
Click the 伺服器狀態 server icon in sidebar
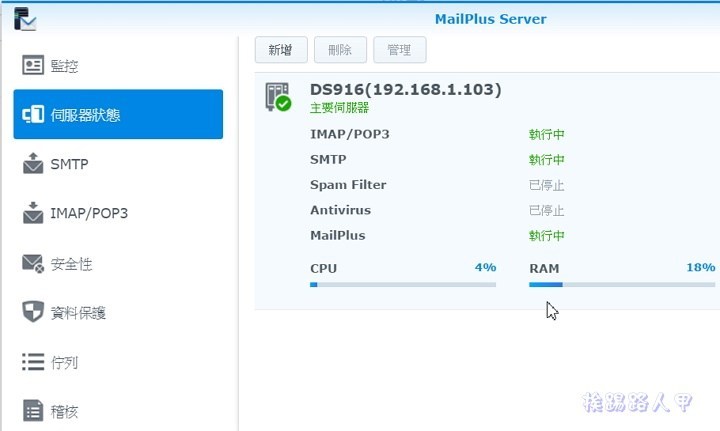pyautogui.click(x=33, y=114)
